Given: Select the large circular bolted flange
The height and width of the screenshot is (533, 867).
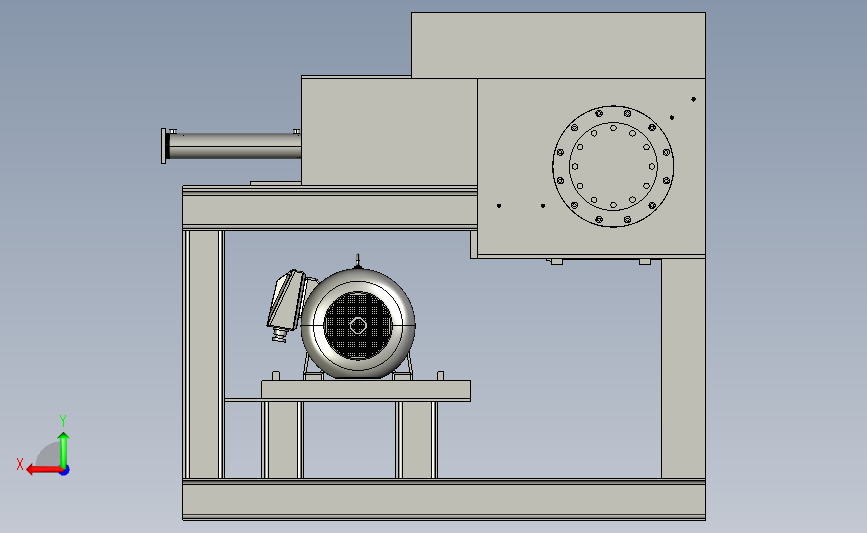Looking at the screenshot, I should point(613,166).
